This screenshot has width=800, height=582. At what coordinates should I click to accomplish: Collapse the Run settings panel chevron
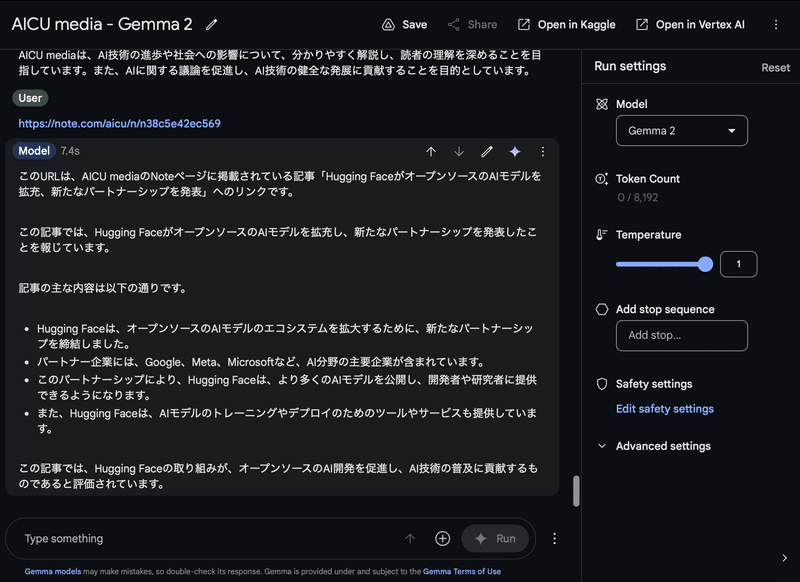784,558
